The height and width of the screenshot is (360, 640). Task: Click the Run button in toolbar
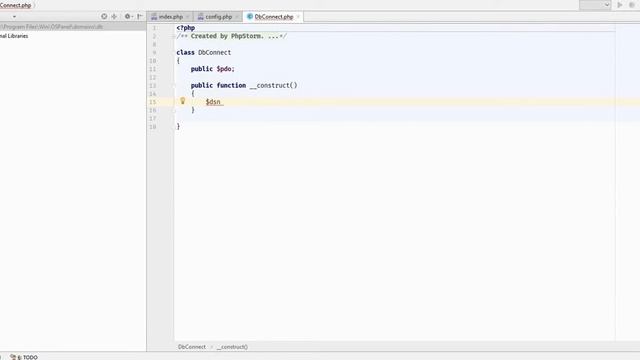pyautogui.click(x=620, y=5)
